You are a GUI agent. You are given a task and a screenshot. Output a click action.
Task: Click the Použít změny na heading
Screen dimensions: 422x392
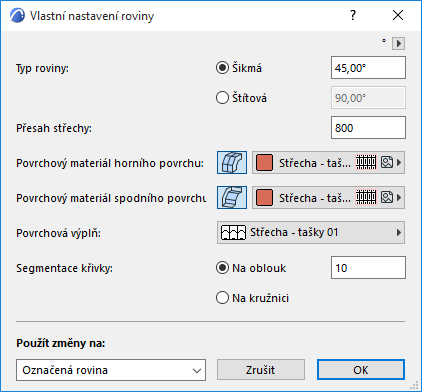point(61,343)
